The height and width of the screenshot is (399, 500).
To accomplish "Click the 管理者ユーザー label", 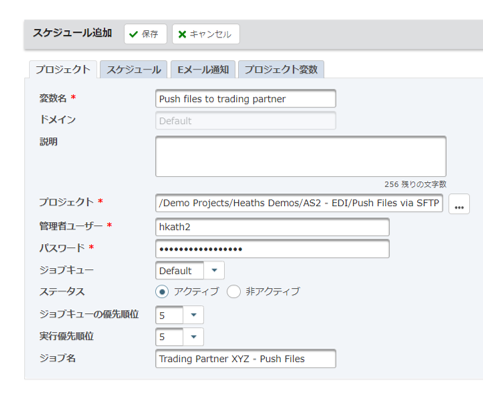I will 71,226.
